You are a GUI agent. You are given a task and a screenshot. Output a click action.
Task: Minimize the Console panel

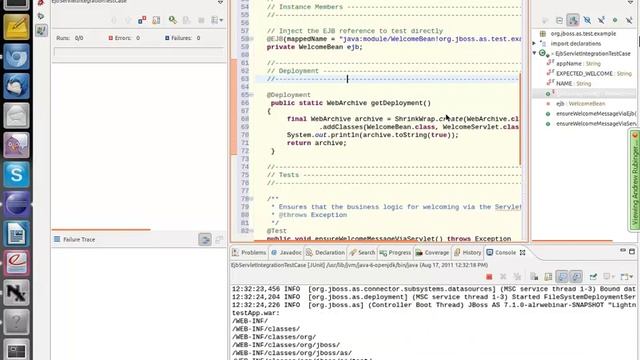pyautogui.click(x=623, y=251)
